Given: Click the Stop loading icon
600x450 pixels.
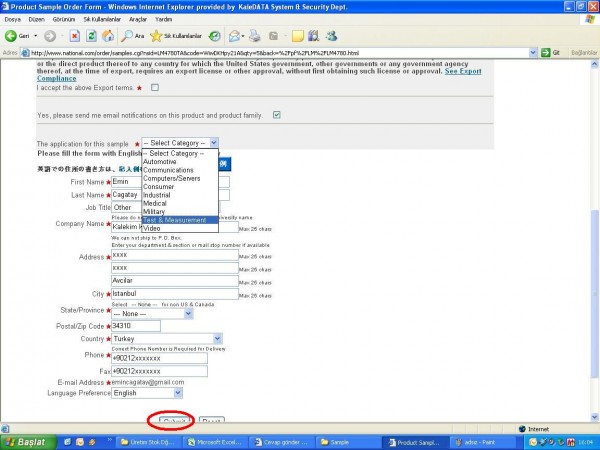Looking at the screenshot, I should tap(75, 35).
